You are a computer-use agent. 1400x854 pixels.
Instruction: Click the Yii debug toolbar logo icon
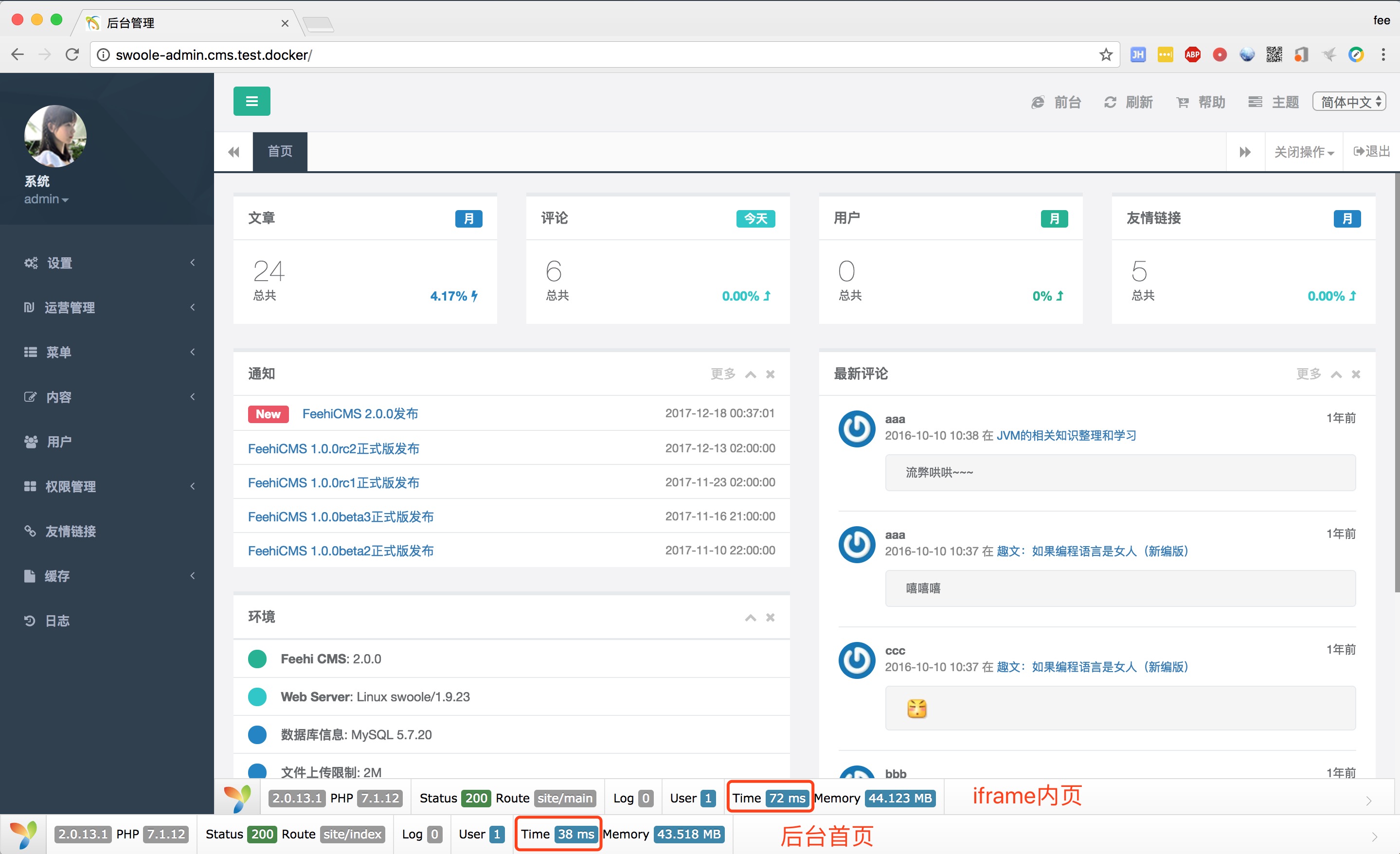point(23,834)
